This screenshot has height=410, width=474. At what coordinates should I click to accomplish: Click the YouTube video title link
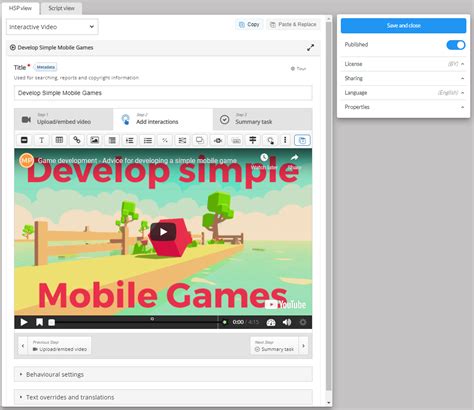[x=137, y=161]
